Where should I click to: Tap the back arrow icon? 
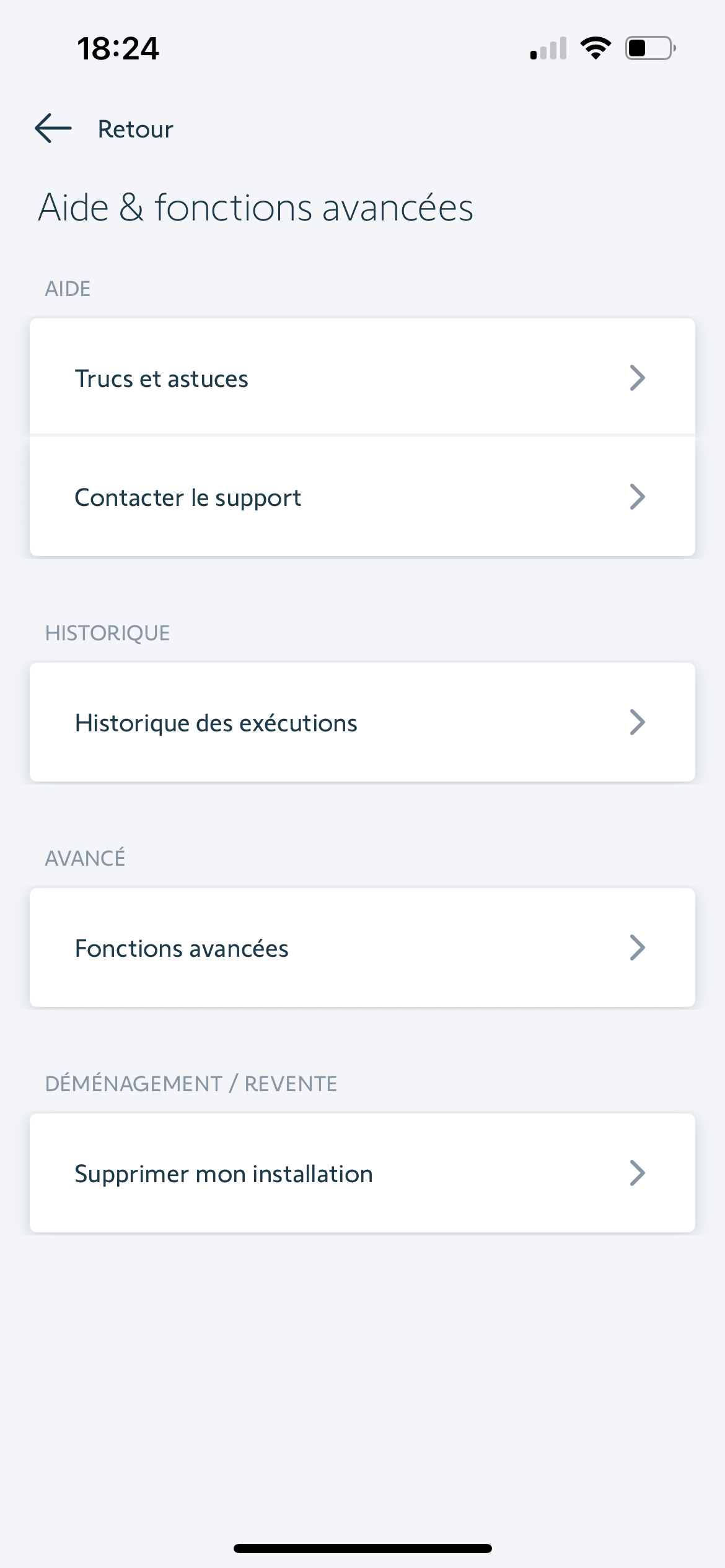pyautogui.click(x=53, y=129)
